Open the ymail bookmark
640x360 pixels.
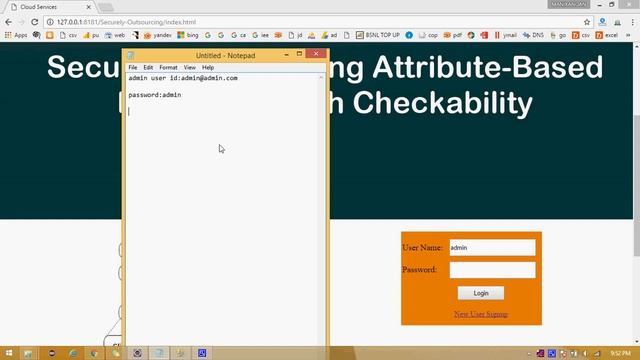506,35
